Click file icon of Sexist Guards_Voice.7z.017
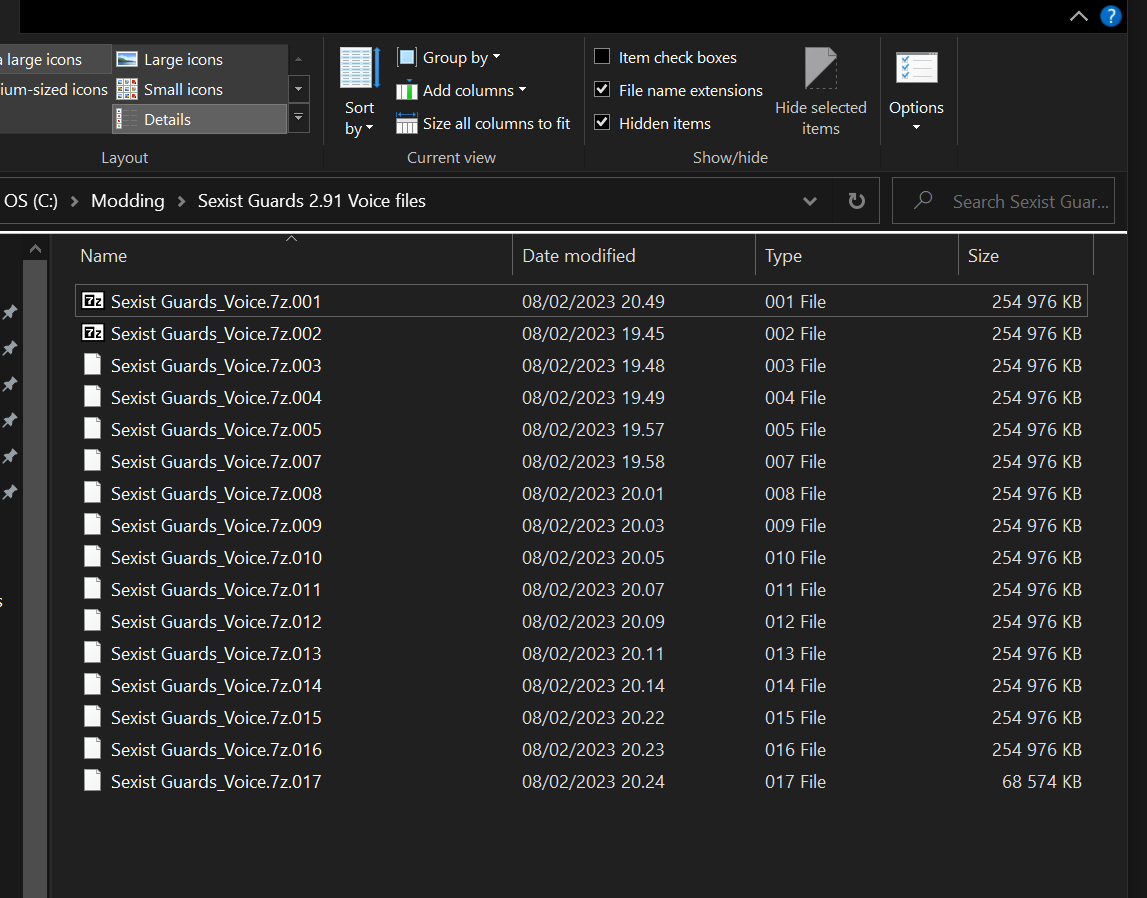1147x898 pixels. (92, 780)
